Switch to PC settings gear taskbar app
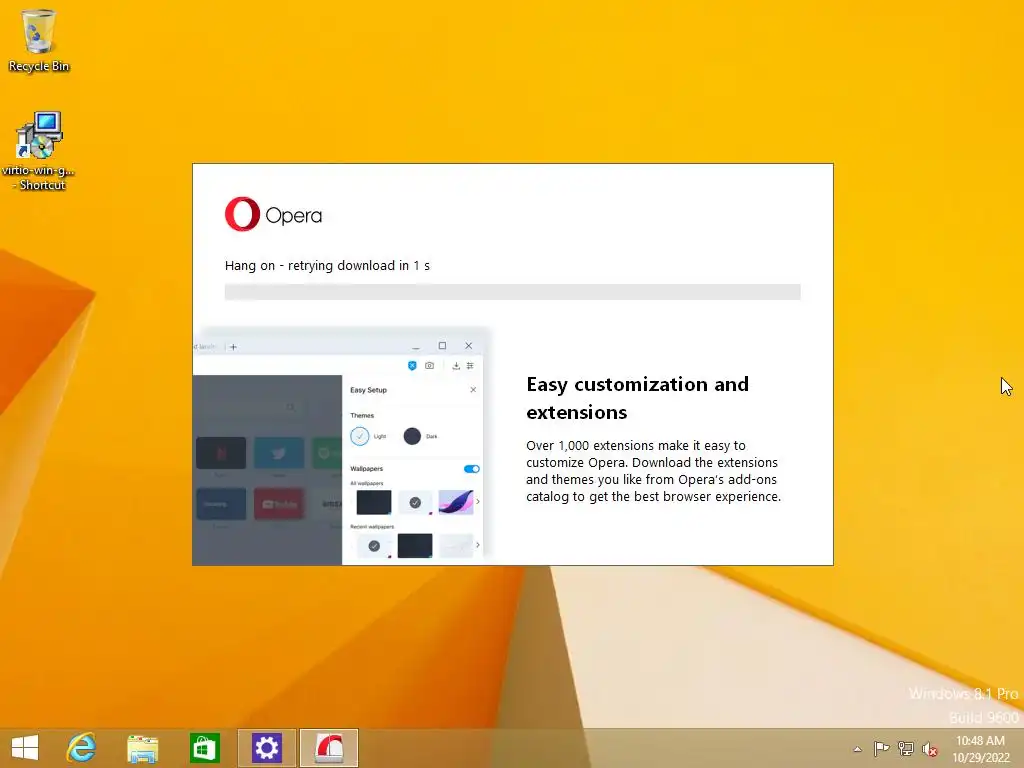The image size is (1024, 768). pos(266,748)
